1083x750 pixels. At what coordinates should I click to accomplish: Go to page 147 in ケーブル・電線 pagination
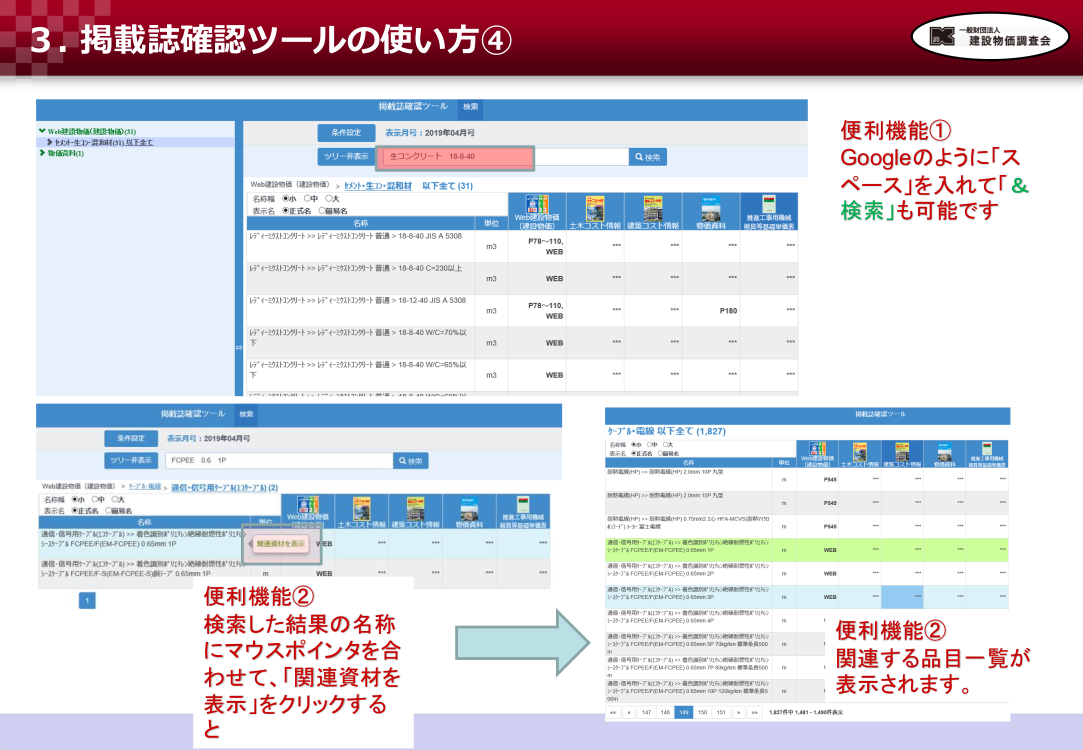click(x=646, y=712)
